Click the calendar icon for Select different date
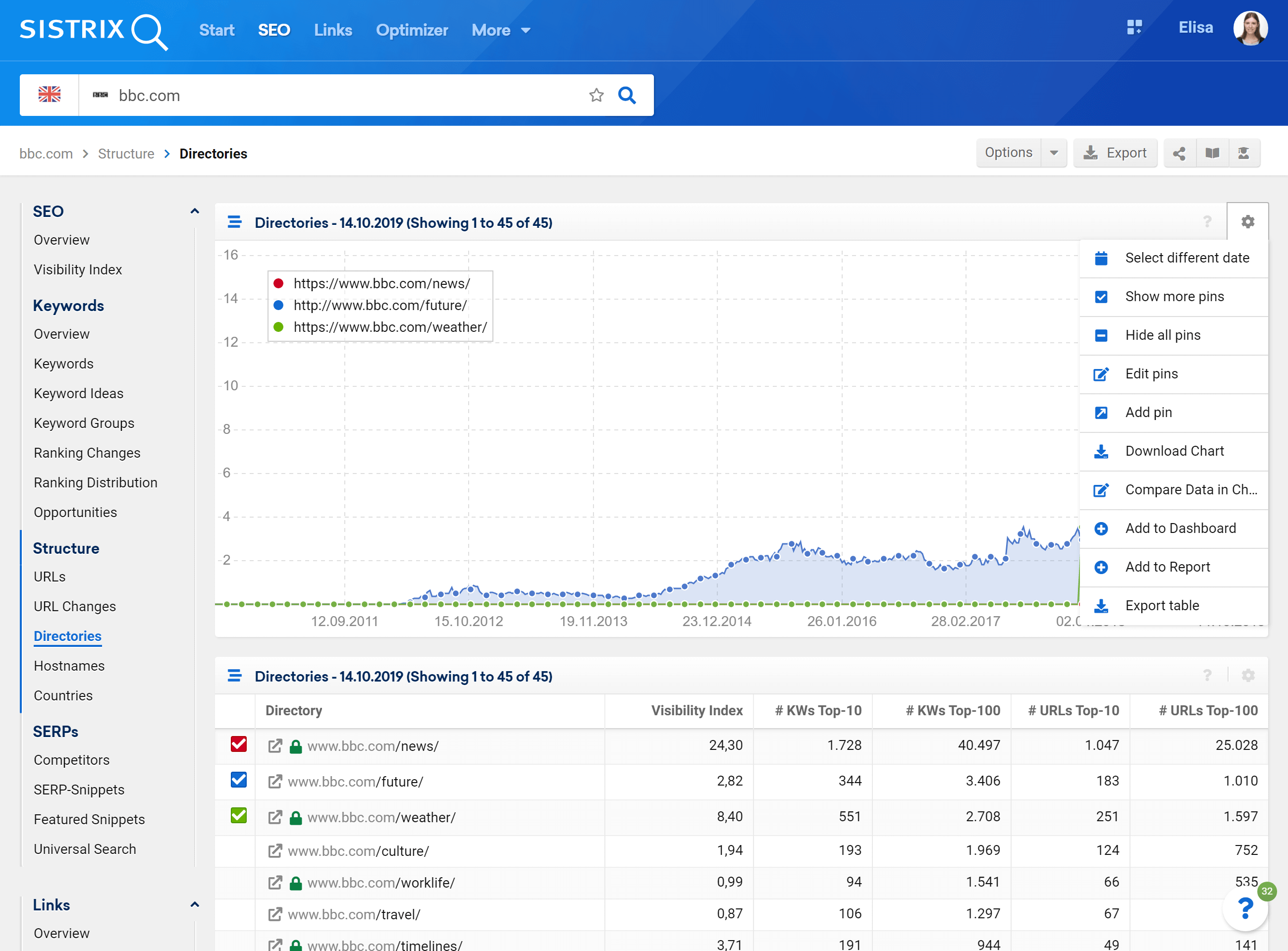 point(1101,258)
